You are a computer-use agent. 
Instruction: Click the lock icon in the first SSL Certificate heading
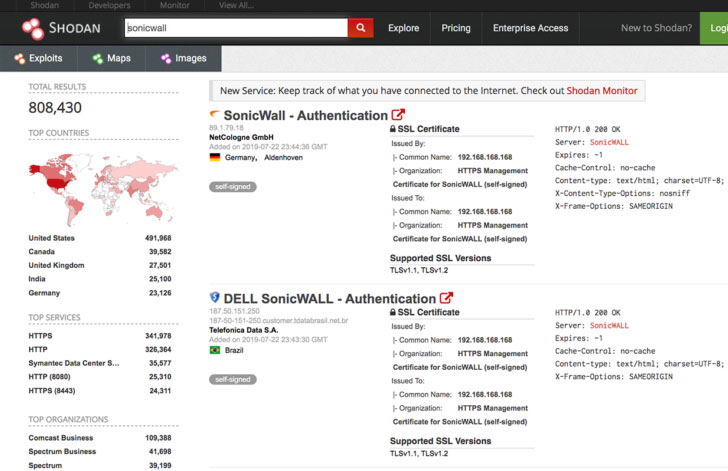(x=393, y=129)
